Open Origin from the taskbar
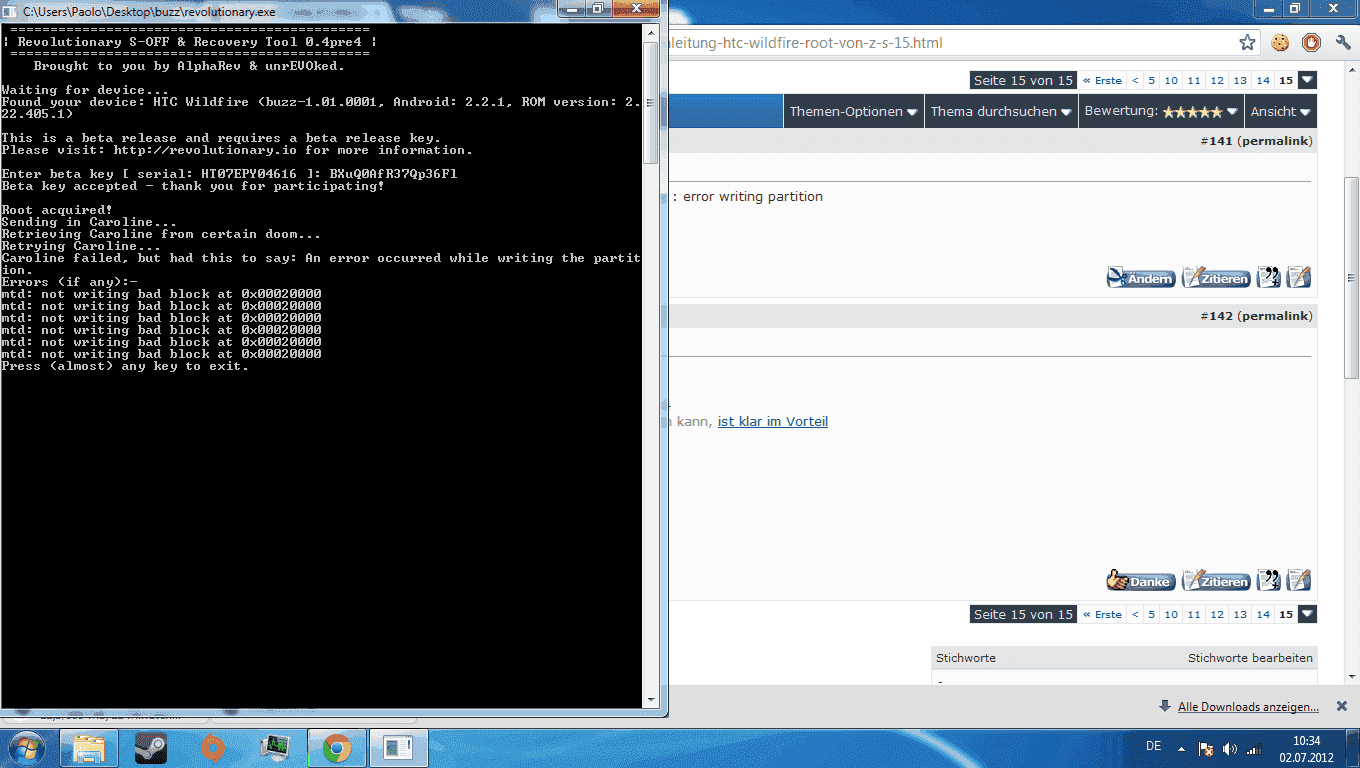Viewport: 1360px width, 768px height. coord(212,747)
